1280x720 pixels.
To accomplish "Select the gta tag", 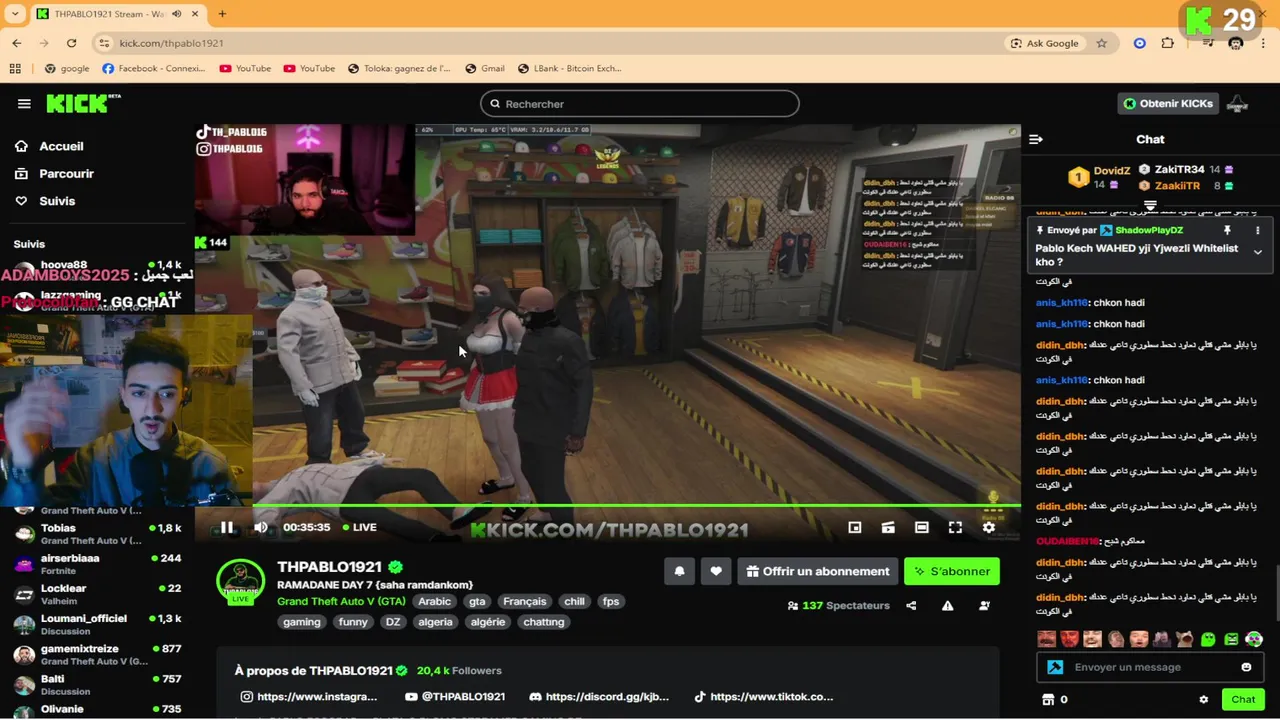I will click(477, 601).
